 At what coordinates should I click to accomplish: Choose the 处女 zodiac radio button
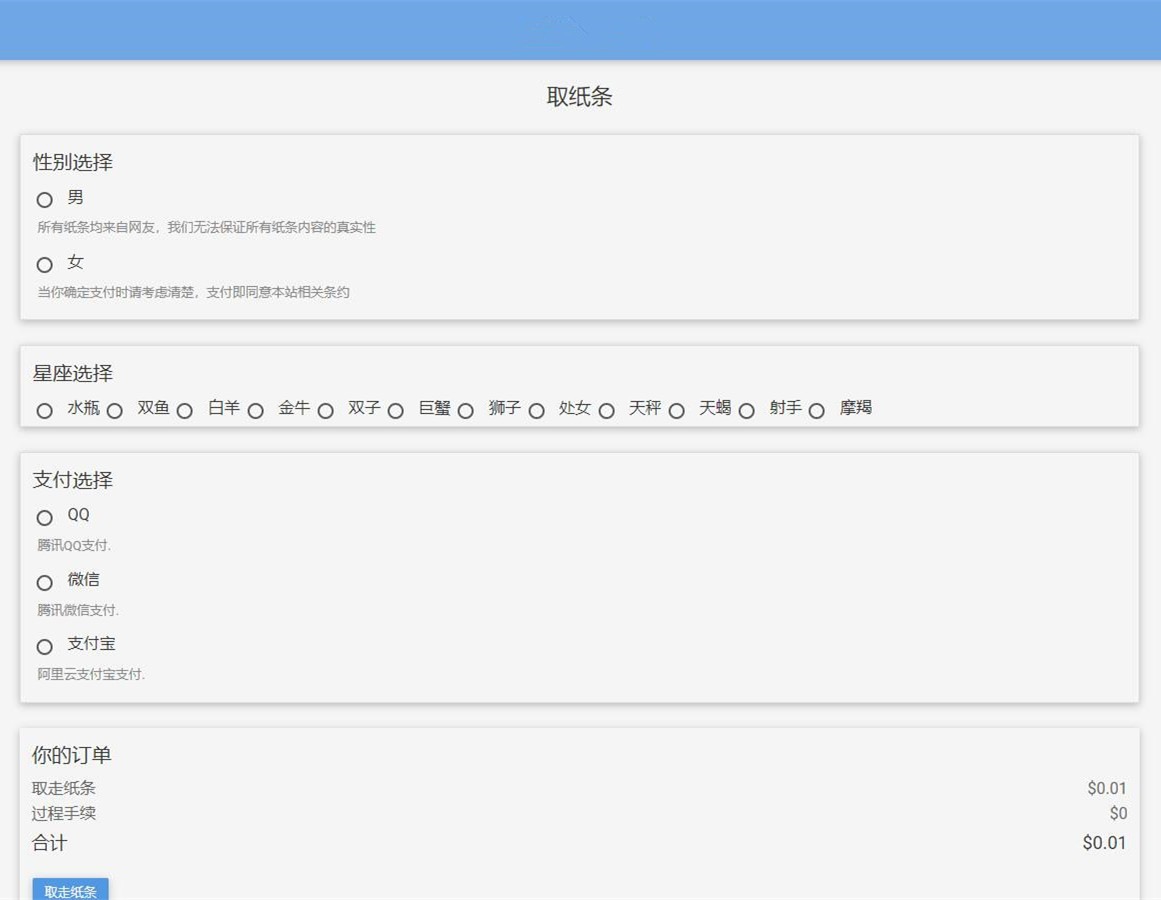tap(537, 411)
